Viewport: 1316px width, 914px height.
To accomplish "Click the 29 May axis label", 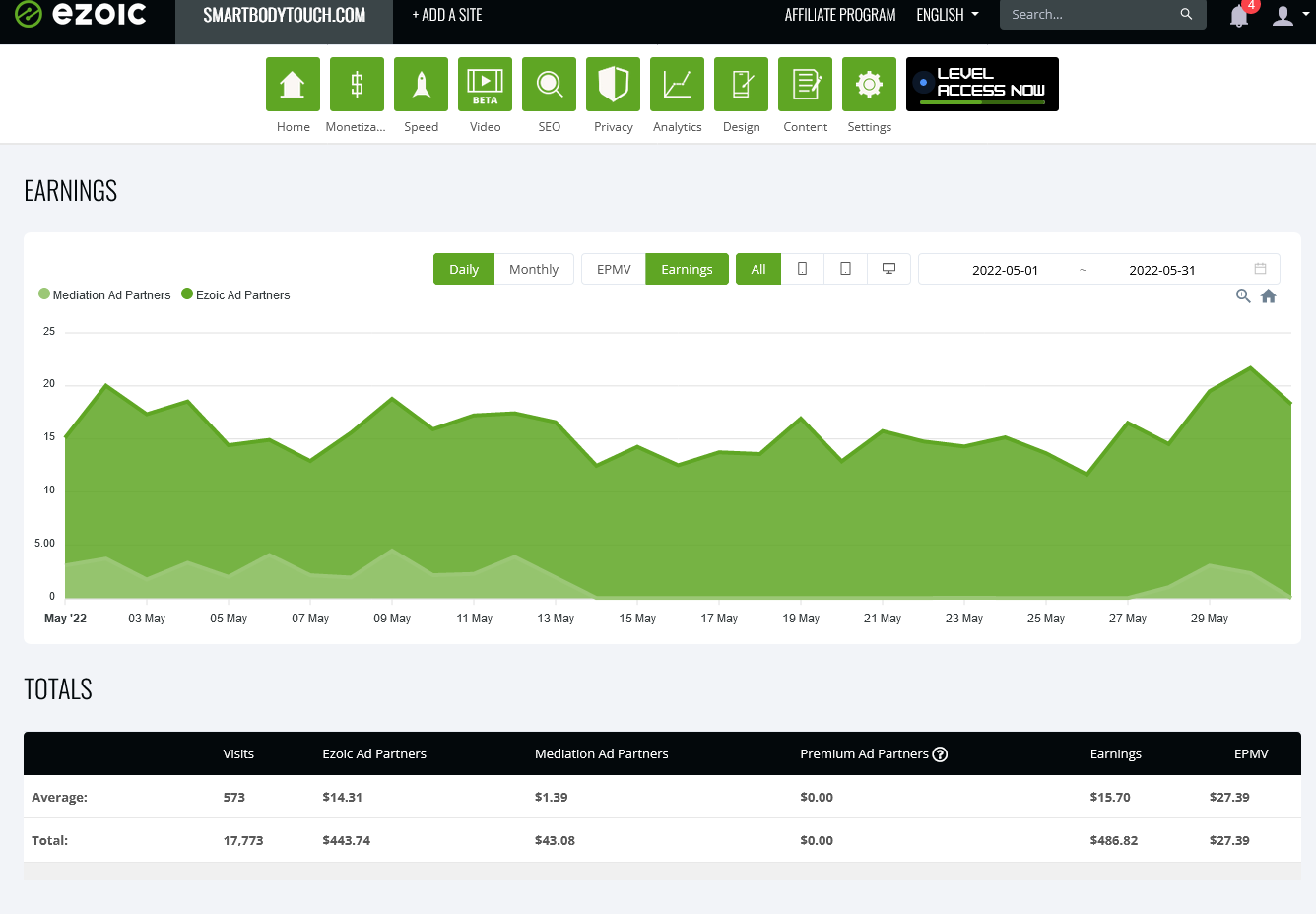I will coord(1210,619).
